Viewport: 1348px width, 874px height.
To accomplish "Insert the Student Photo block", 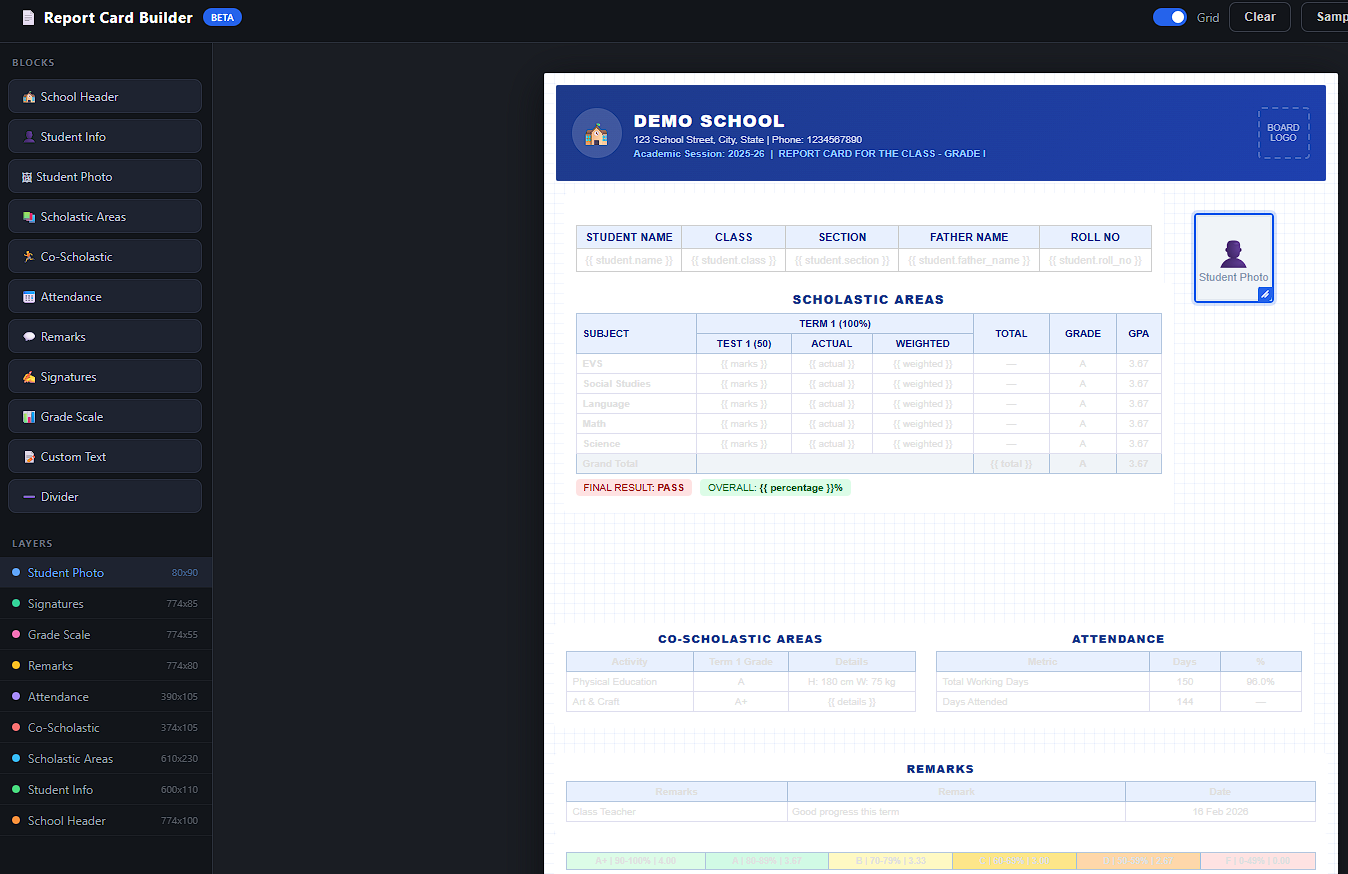I will [x=104, y=176].
